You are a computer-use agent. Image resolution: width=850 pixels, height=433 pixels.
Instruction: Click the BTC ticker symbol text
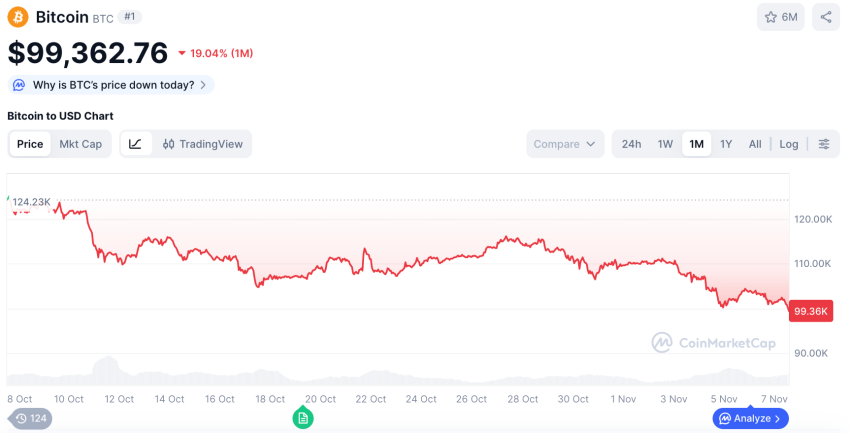pyautogui.click(x=103, y=18)
